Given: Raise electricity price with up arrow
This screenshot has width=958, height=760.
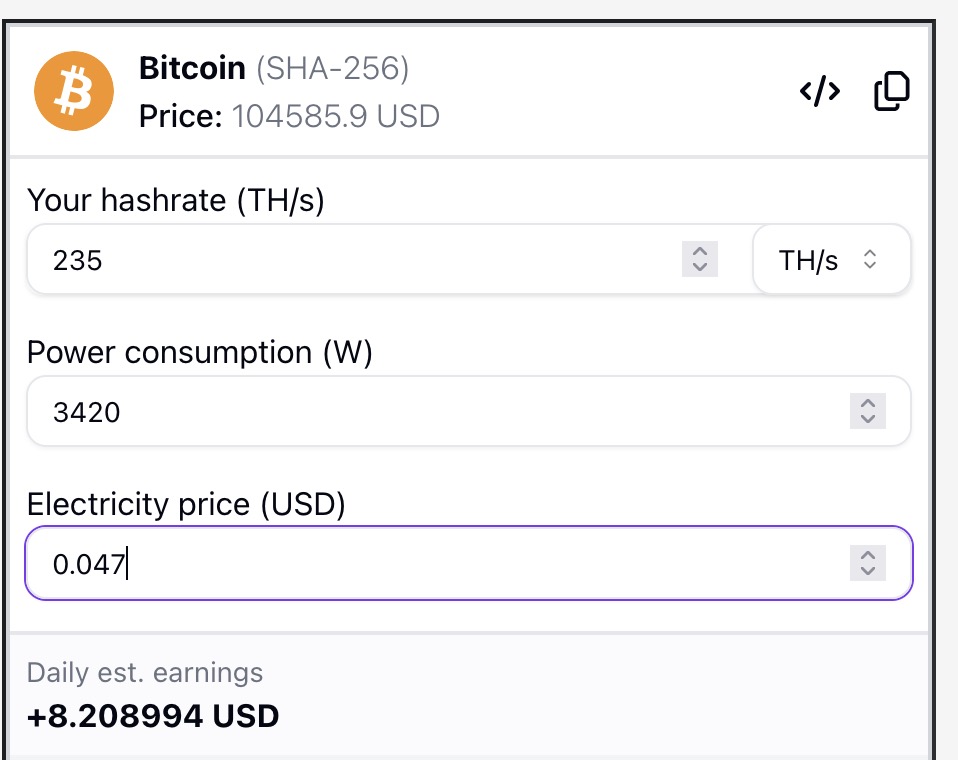Looking at the screenshot, I should pos(868,555).
